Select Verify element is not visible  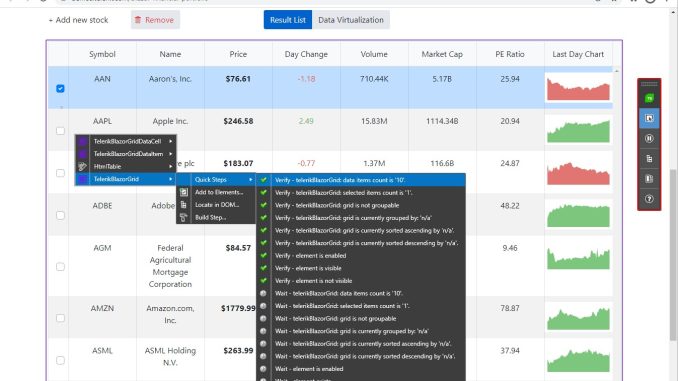(361, 281)
